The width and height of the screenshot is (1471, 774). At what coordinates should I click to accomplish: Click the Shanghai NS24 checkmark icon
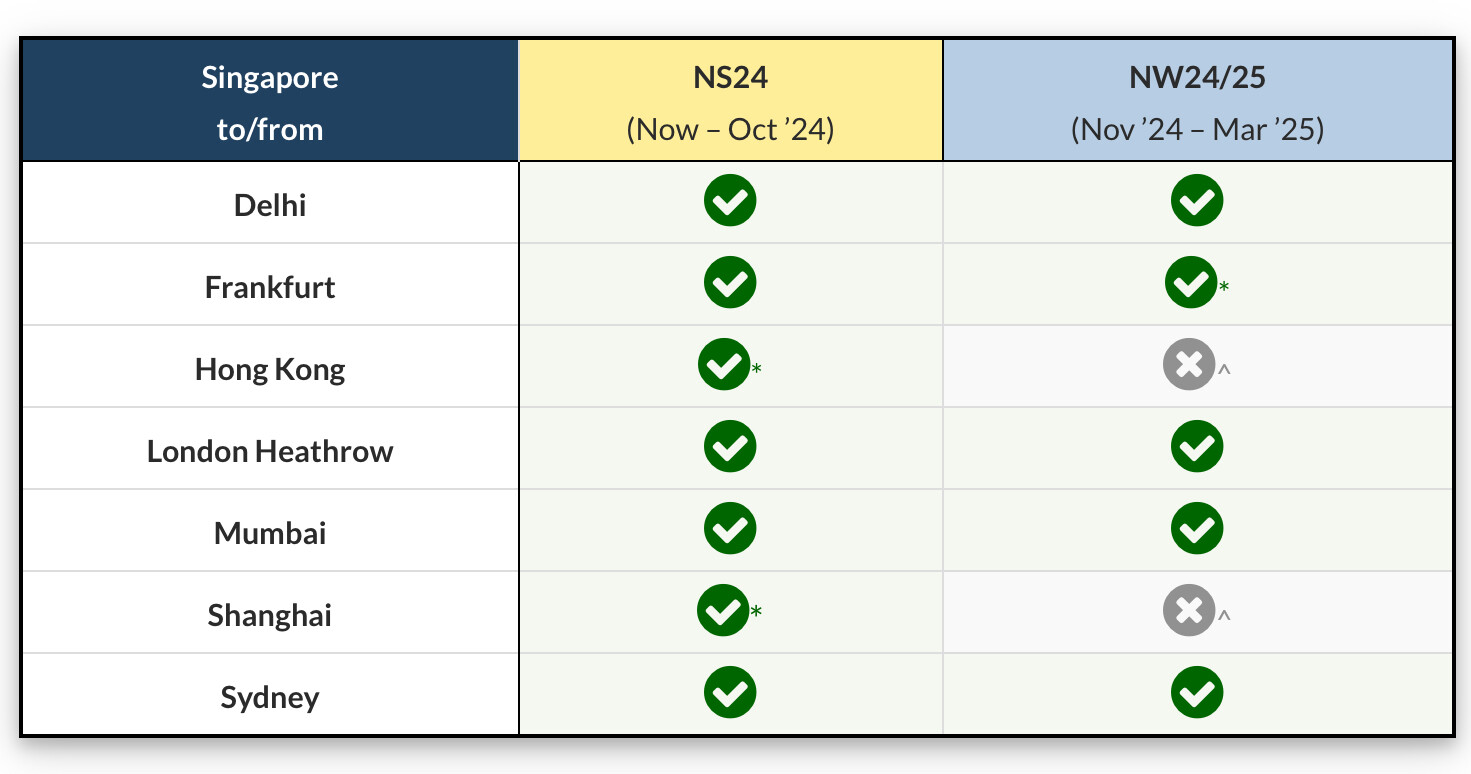click(724, 610)
